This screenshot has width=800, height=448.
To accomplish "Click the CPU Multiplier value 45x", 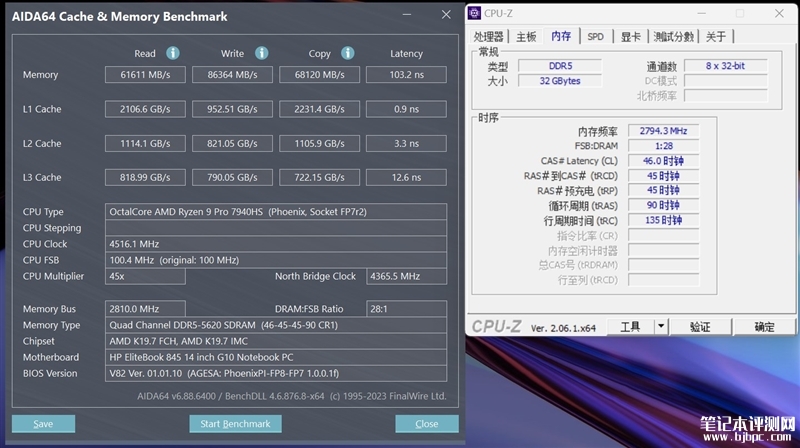I will click(x=145, y=276).
